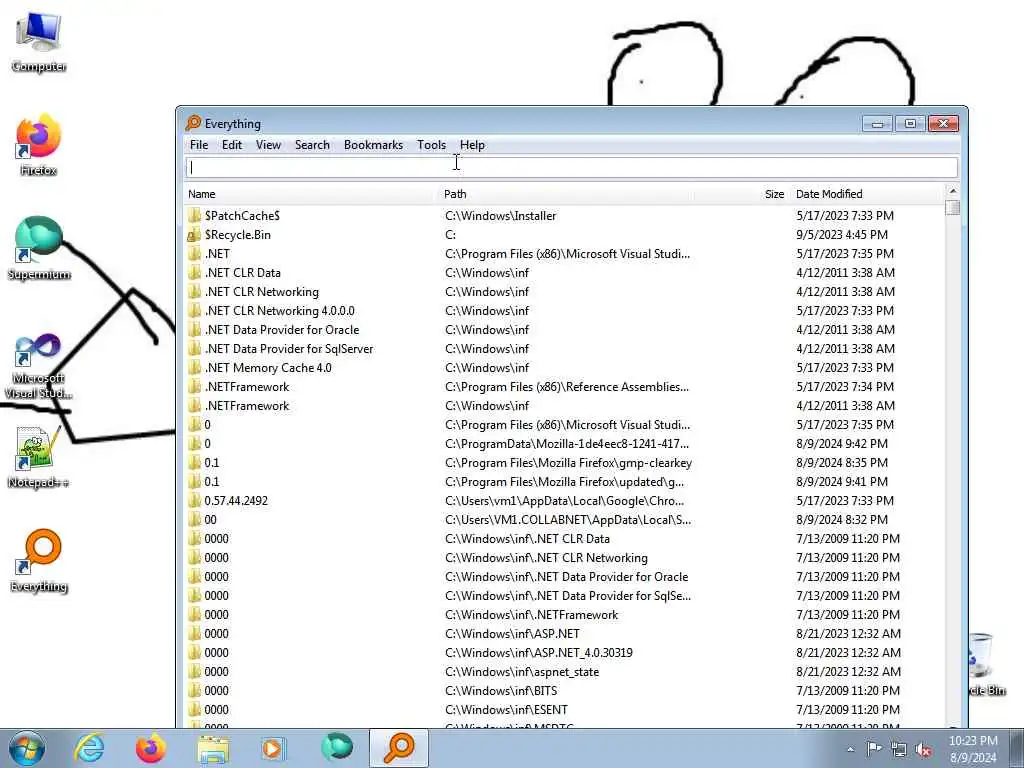Open the Firefox desktop shortcut

pos(39,145)
